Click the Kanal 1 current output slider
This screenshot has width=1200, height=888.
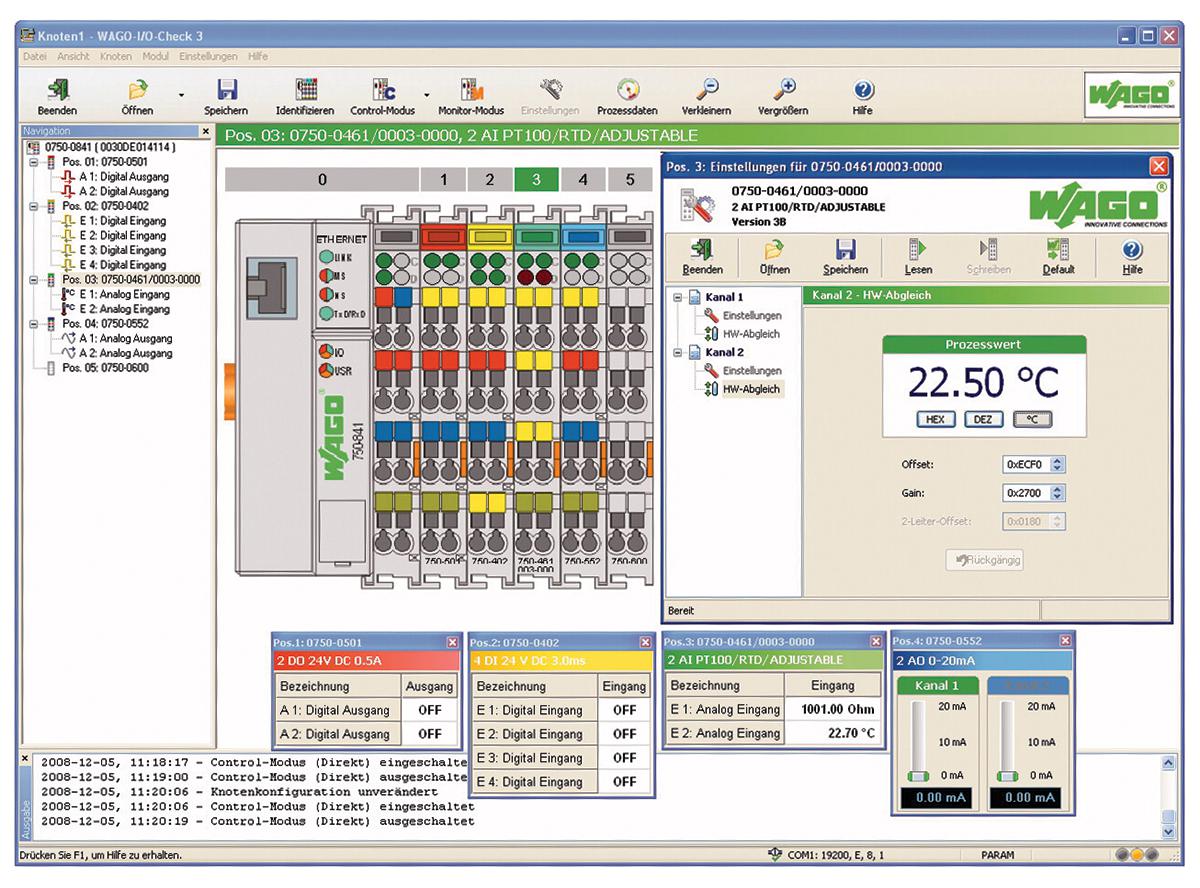(x=918, y=776)
